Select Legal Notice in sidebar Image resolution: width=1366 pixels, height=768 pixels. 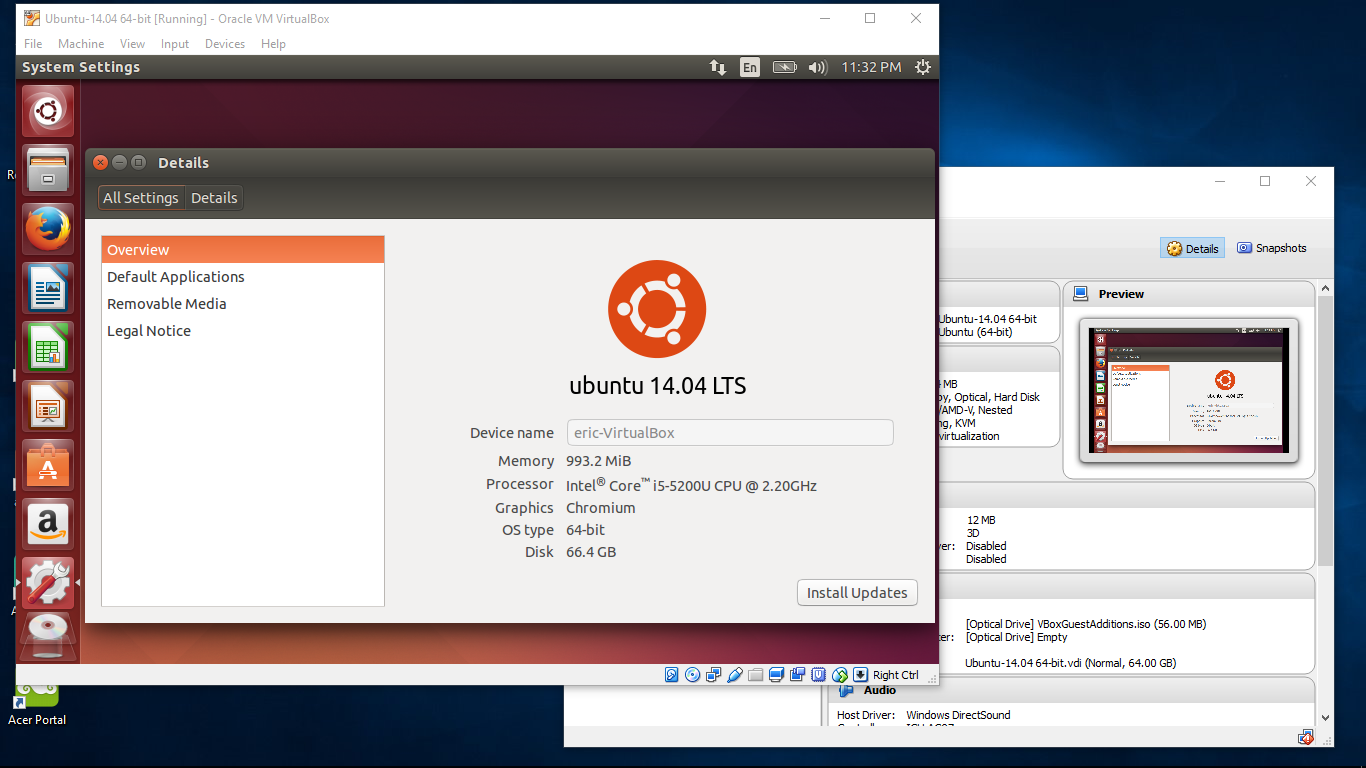(x=243, y=331)
